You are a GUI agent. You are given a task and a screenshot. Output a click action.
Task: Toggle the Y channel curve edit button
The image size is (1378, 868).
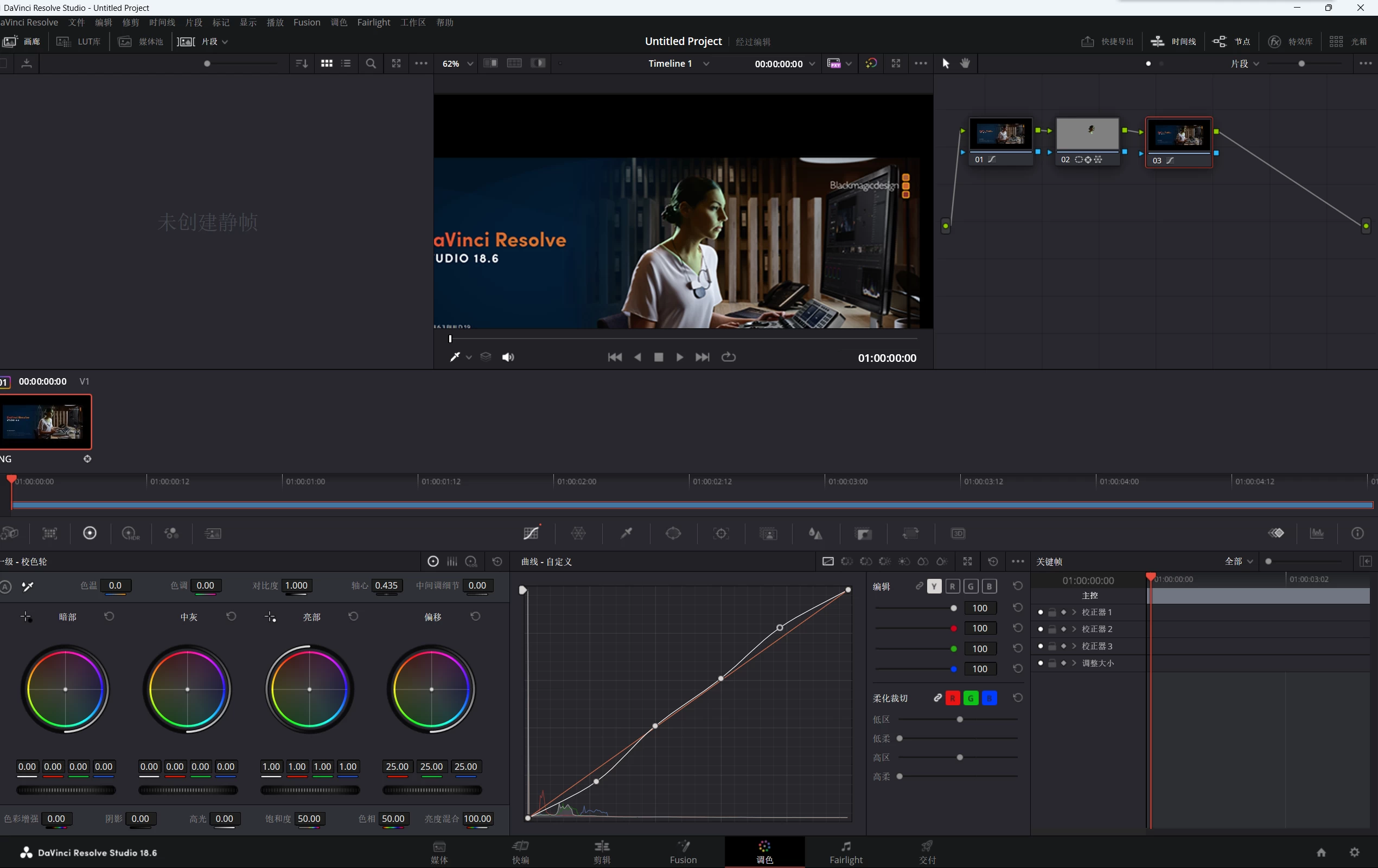[x=934, y=586]
